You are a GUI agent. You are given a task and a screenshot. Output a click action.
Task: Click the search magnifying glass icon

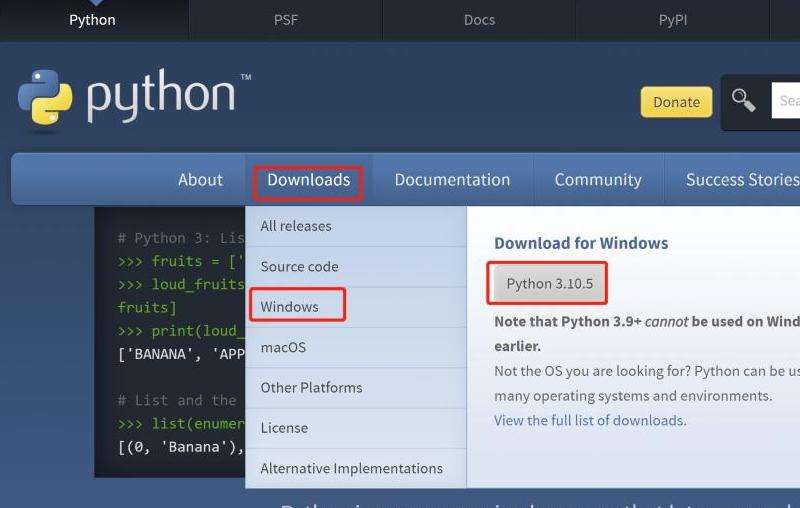tap(743, 100)
